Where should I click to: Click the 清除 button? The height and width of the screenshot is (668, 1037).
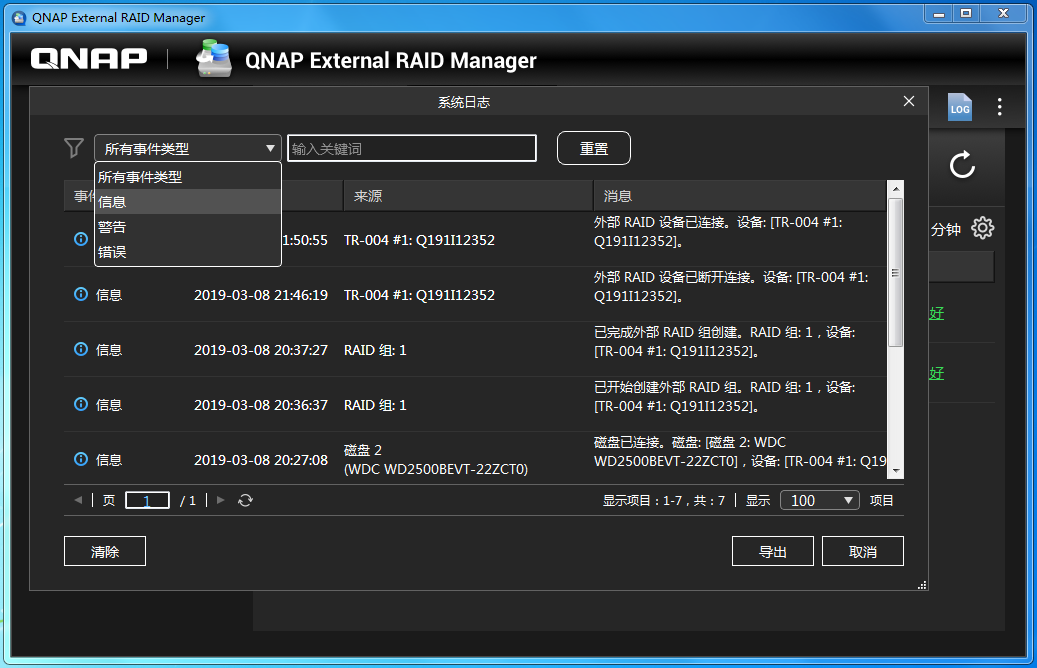104,552
